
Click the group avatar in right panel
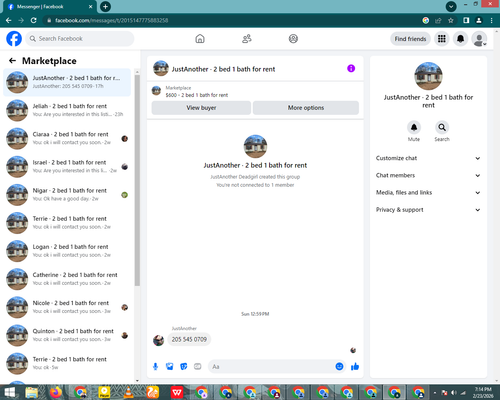(428, 76)
